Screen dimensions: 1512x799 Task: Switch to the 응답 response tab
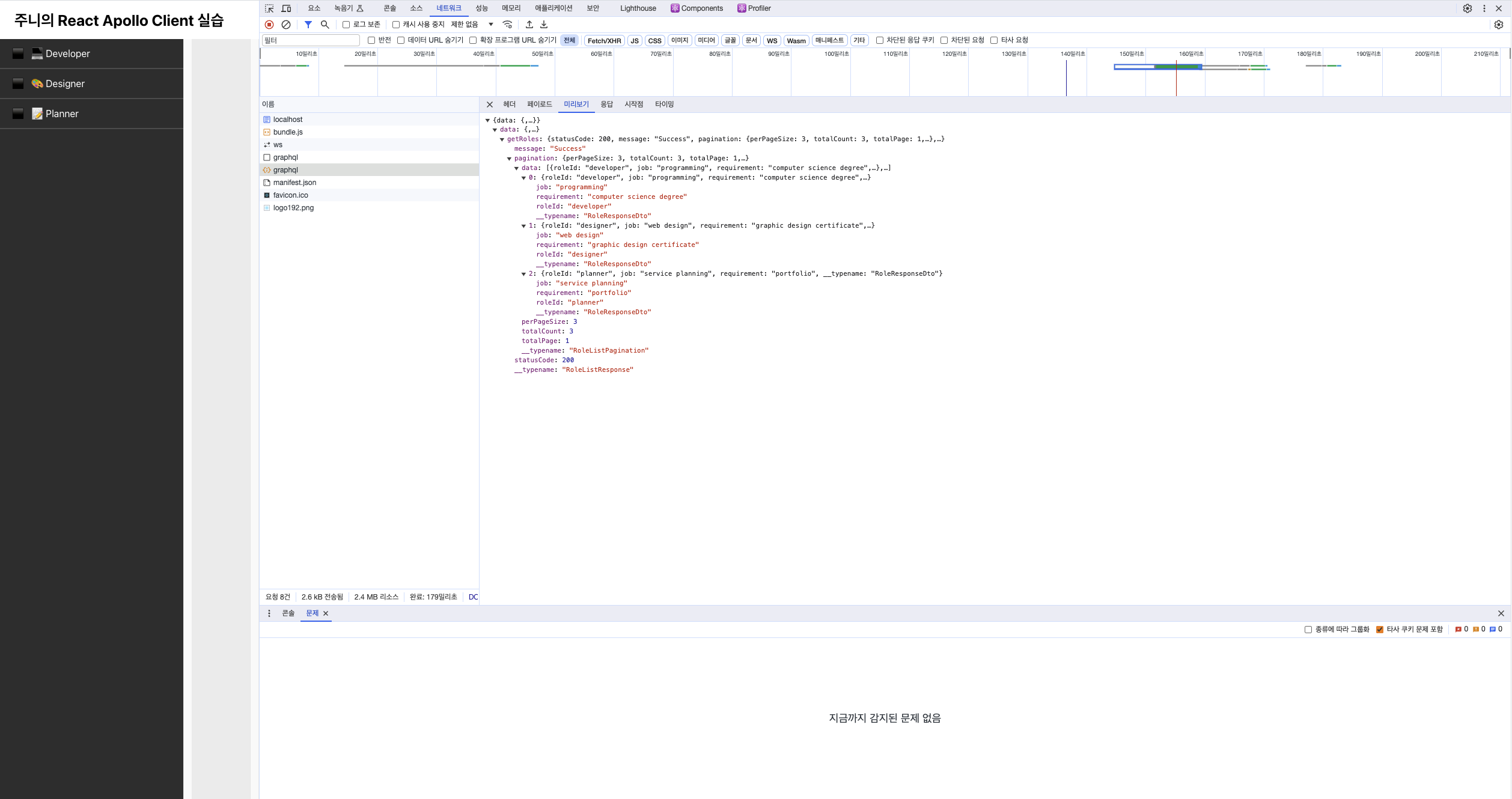[607, 105]
